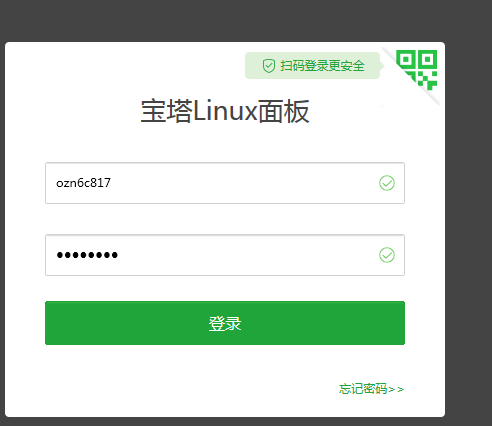Screen dimensions: 492x426
Task: Click the dark area above the login card
Action: point(233,20)
